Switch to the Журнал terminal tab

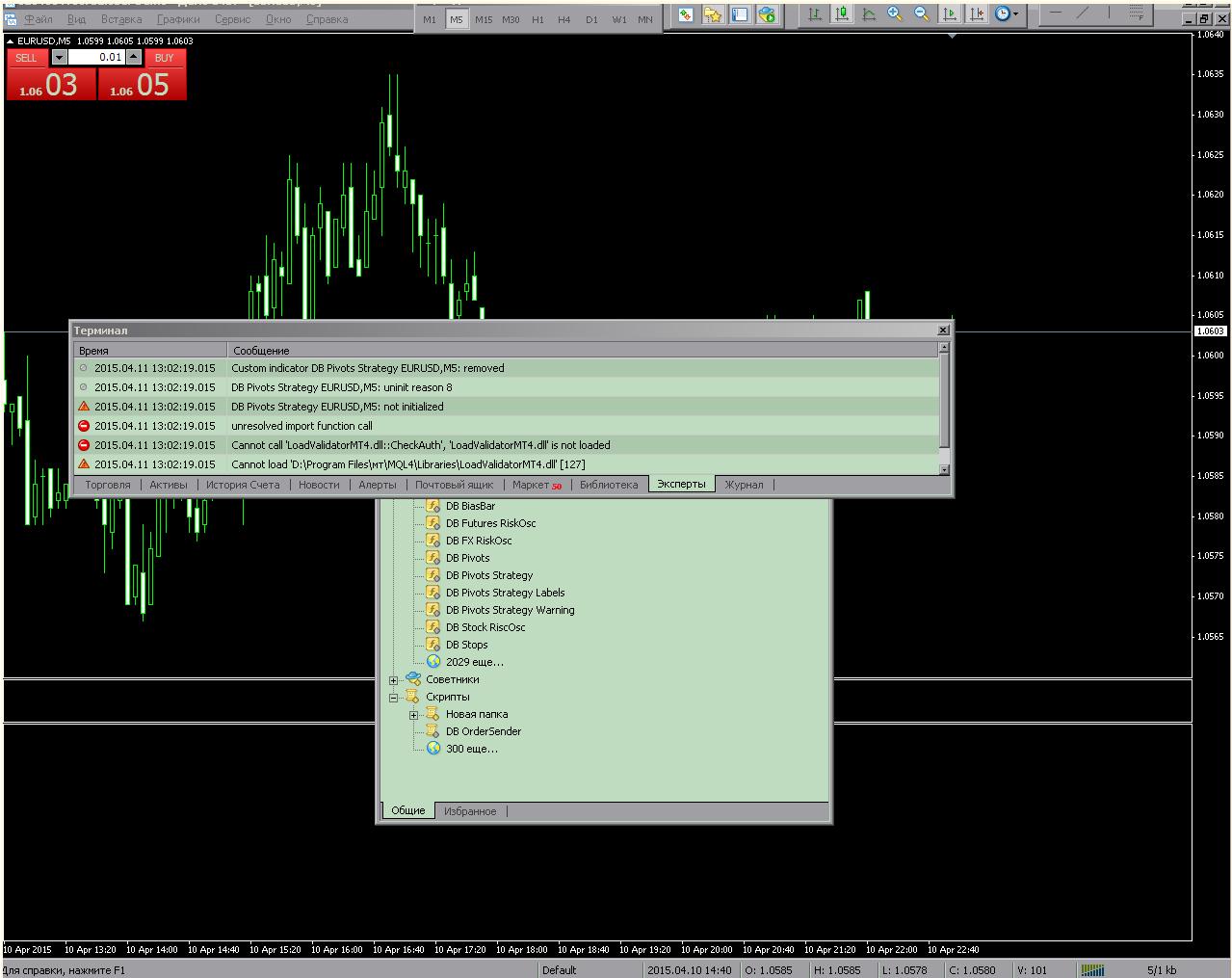point(744,485)
